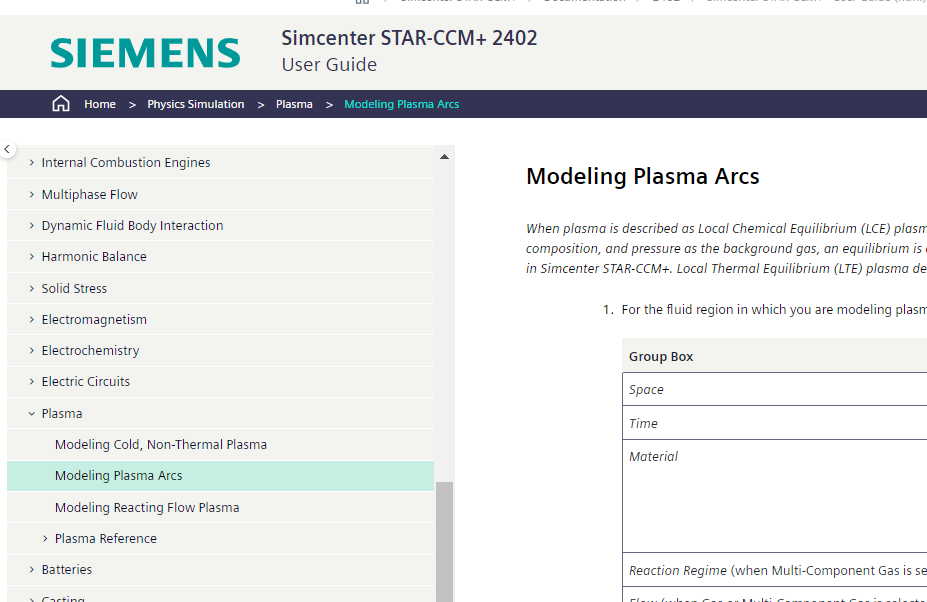Click the Space table cell

[774, 390]
